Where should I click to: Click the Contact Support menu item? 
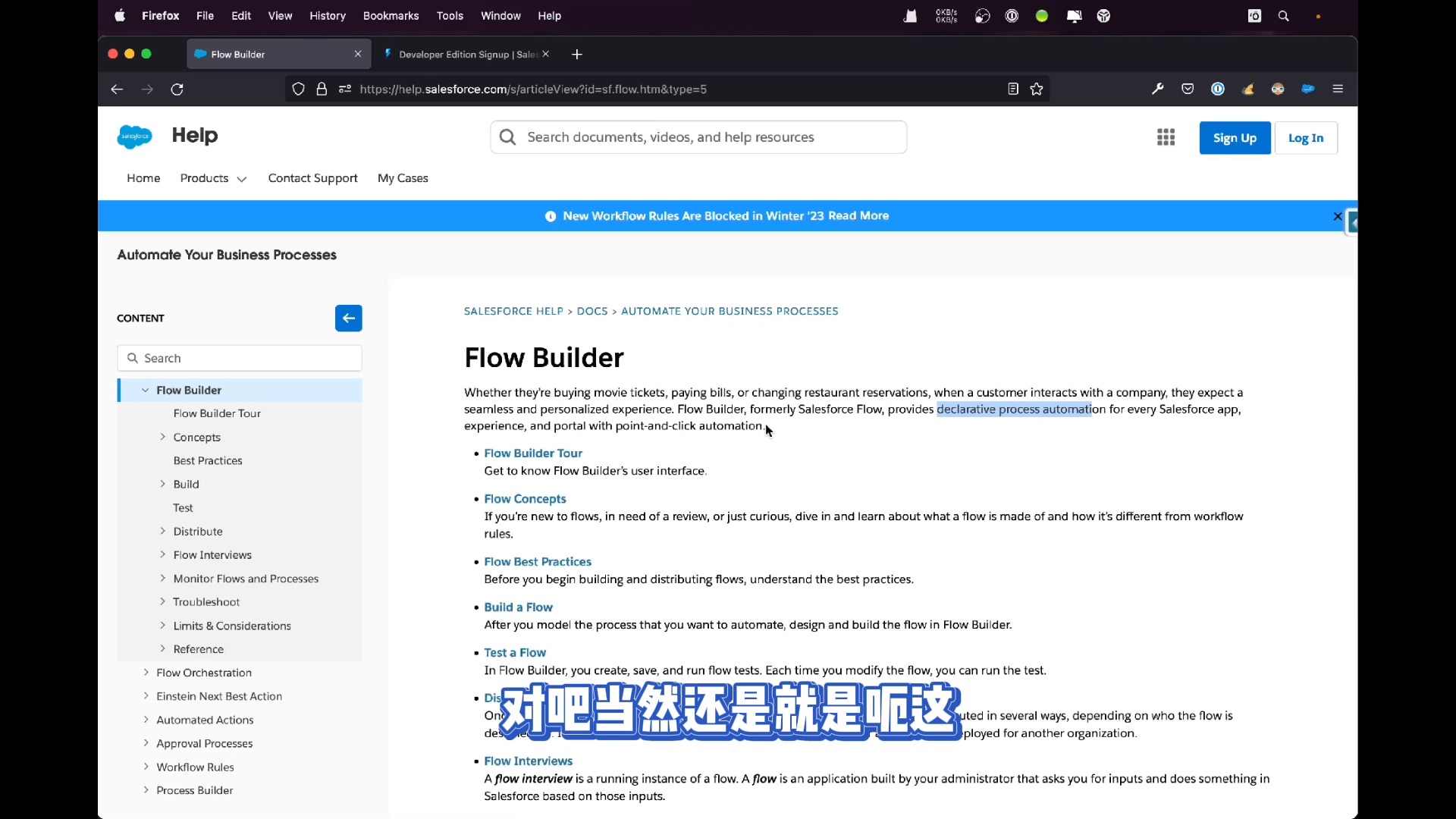[313, 178]
